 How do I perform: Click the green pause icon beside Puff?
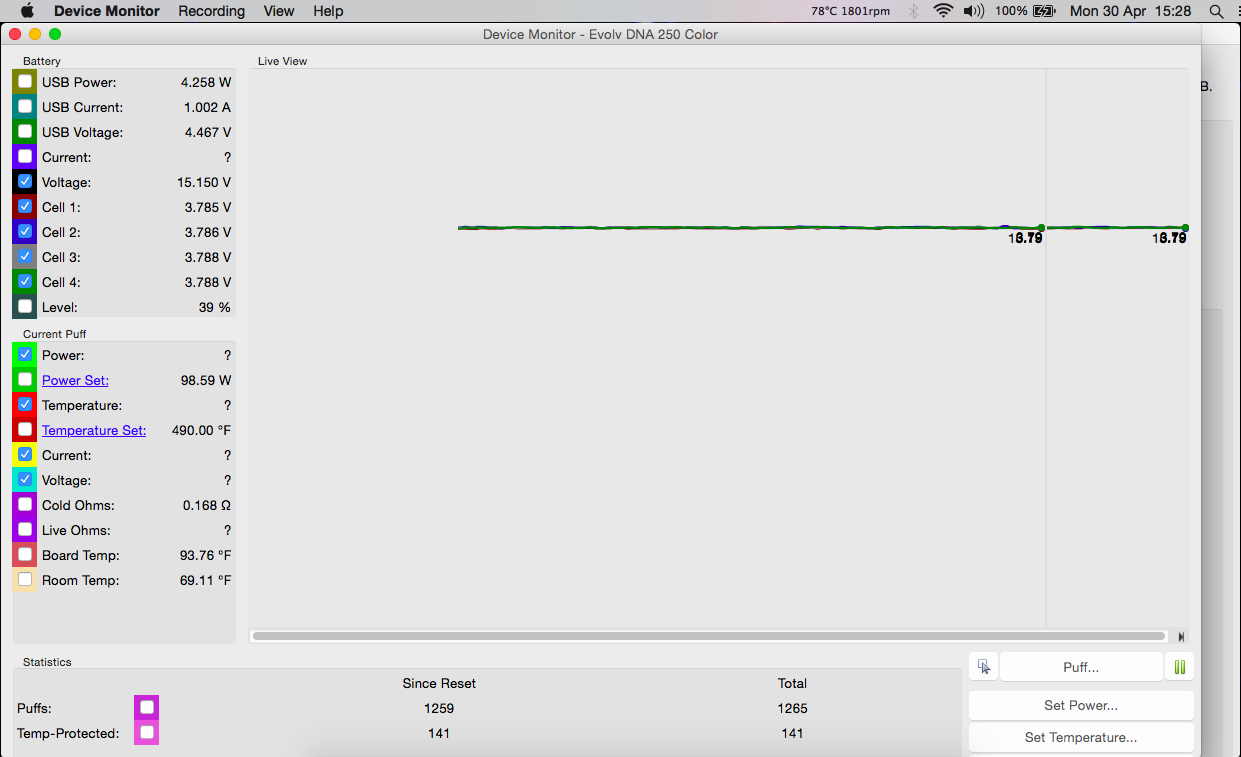tap(1179, 667)
